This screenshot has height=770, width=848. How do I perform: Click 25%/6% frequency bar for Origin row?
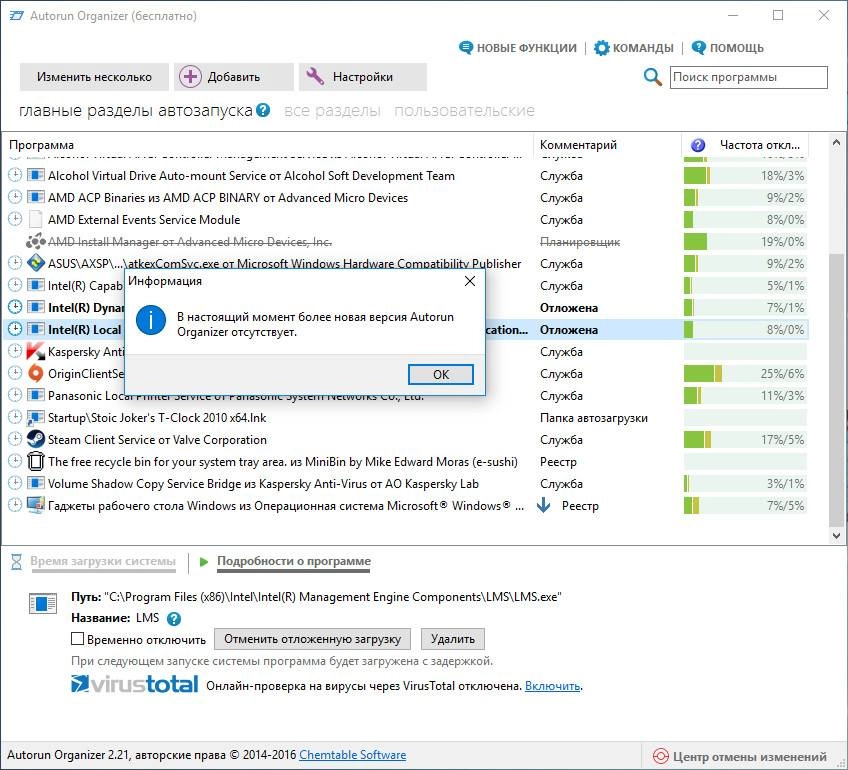(x=745, y=374)
